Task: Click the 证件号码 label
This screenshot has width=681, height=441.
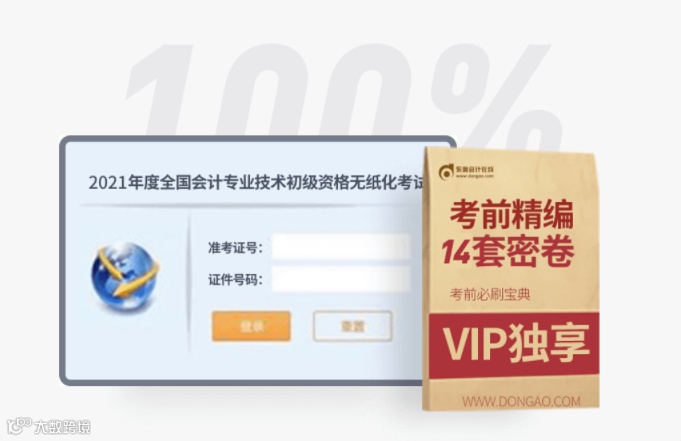Action: pyautogui.click(x=235, y=280)
